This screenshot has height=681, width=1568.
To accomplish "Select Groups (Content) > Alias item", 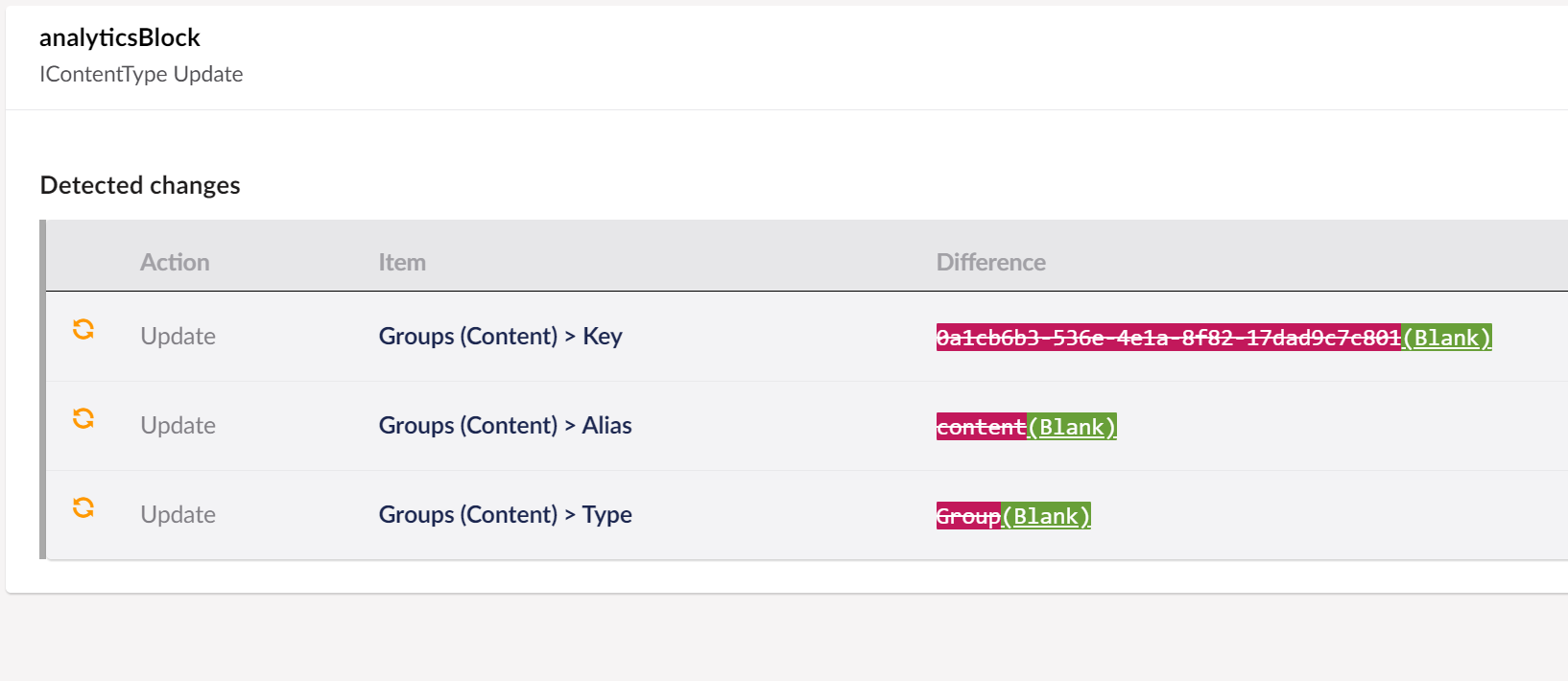I will coord(506,425).
